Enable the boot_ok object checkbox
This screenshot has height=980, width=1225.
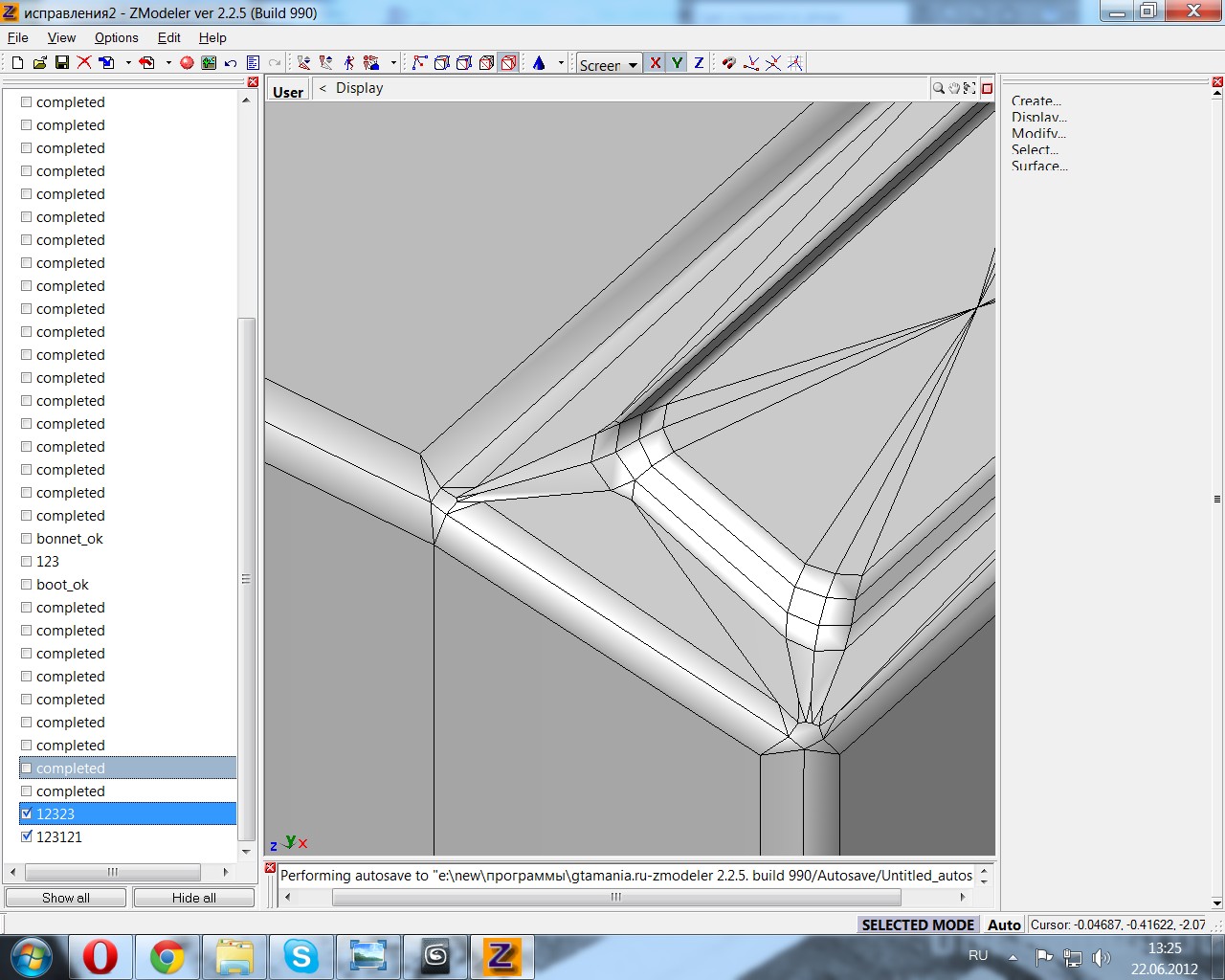27,584
